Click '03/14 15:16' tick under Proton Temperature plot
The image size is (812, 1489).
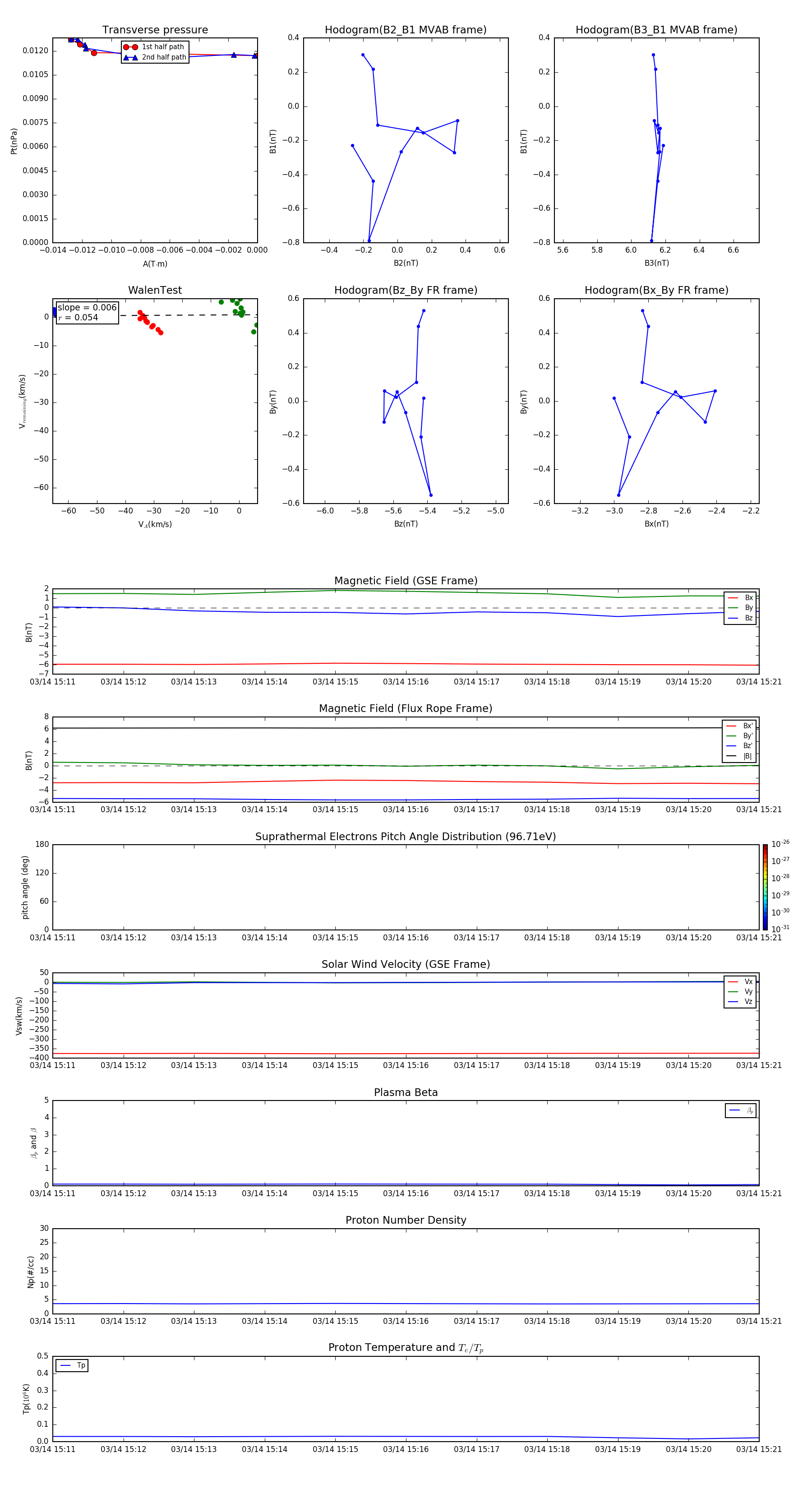point(406,1449)
